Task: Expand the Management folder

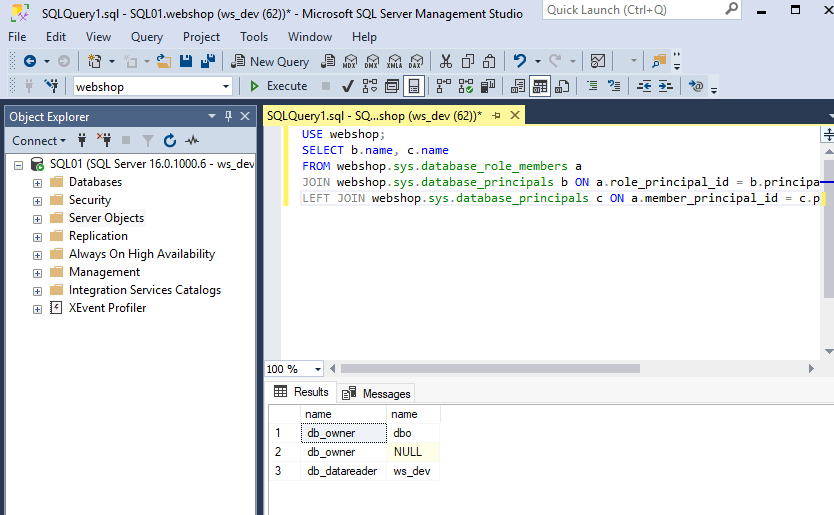Action: click(x=37, y=273)
